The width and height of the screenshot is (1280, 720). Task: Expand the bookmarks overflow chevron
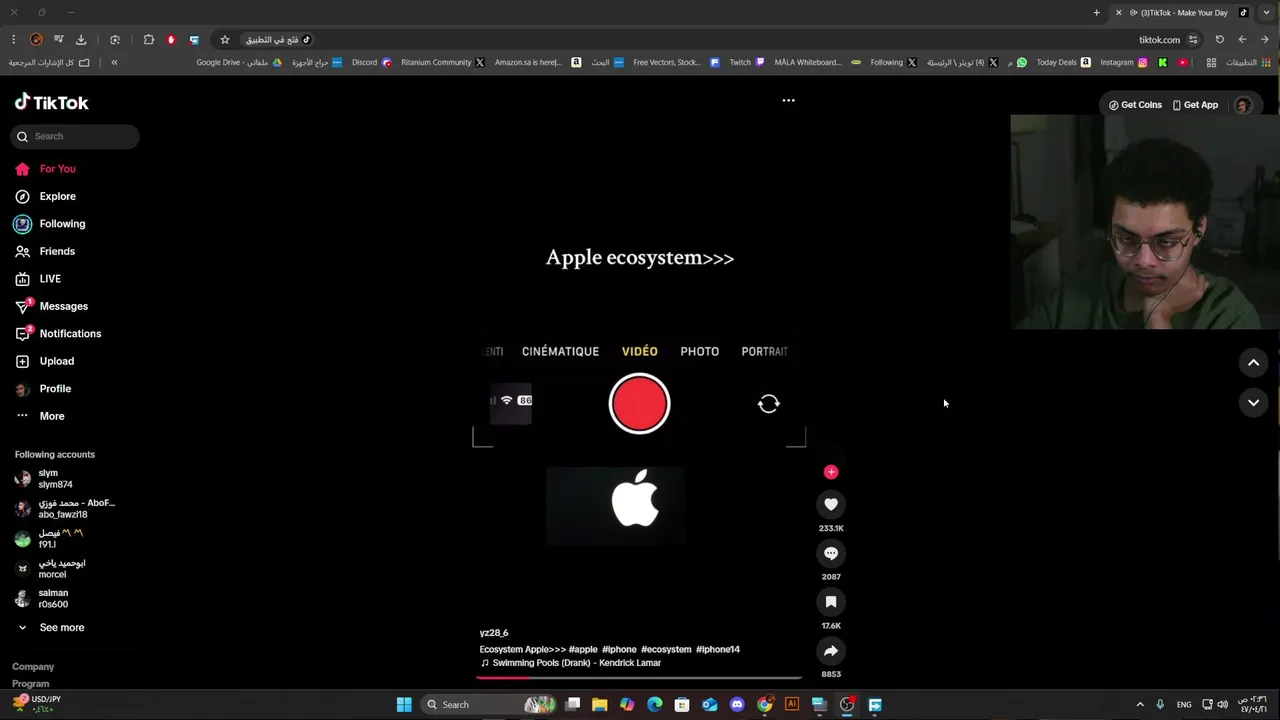114,62
